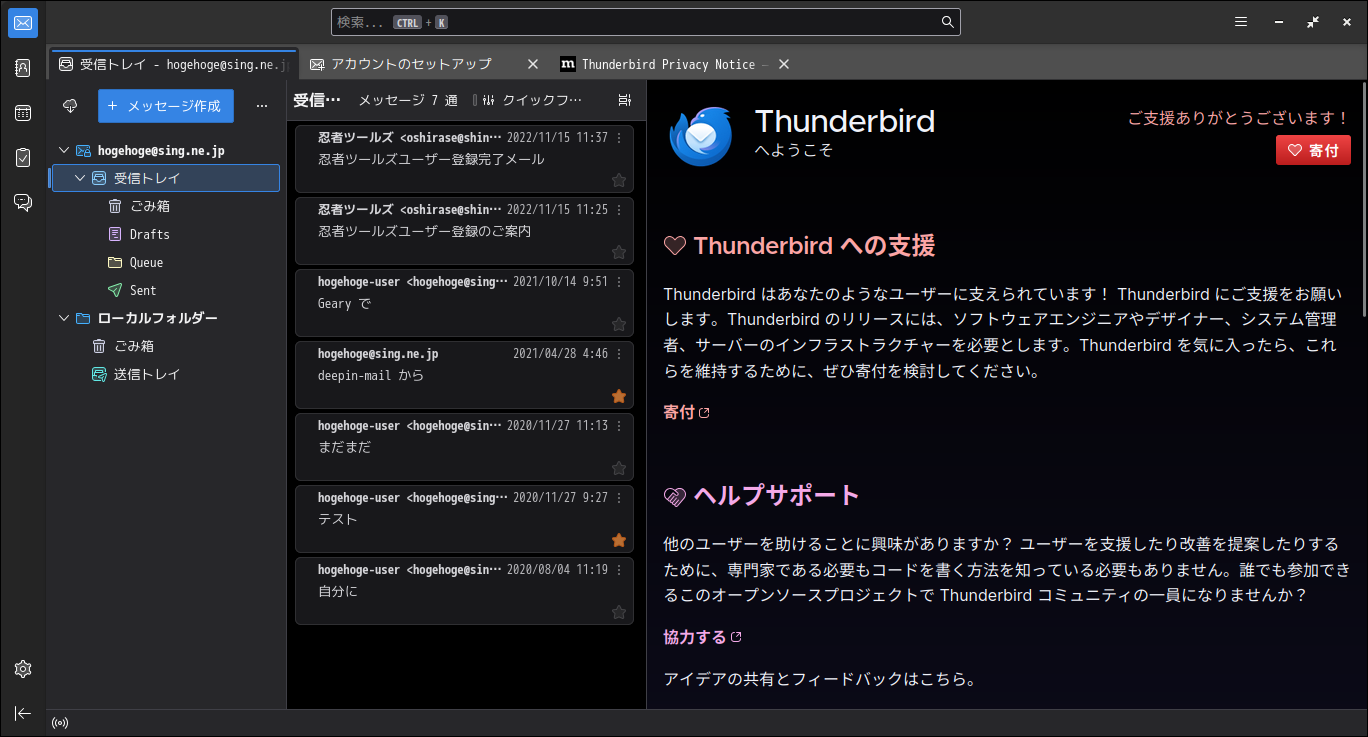Viewport: 1368px width, 737px height.
Task: Star the 忍者ツールズユーザー登録のご案内 message
Action: point(619,253)
